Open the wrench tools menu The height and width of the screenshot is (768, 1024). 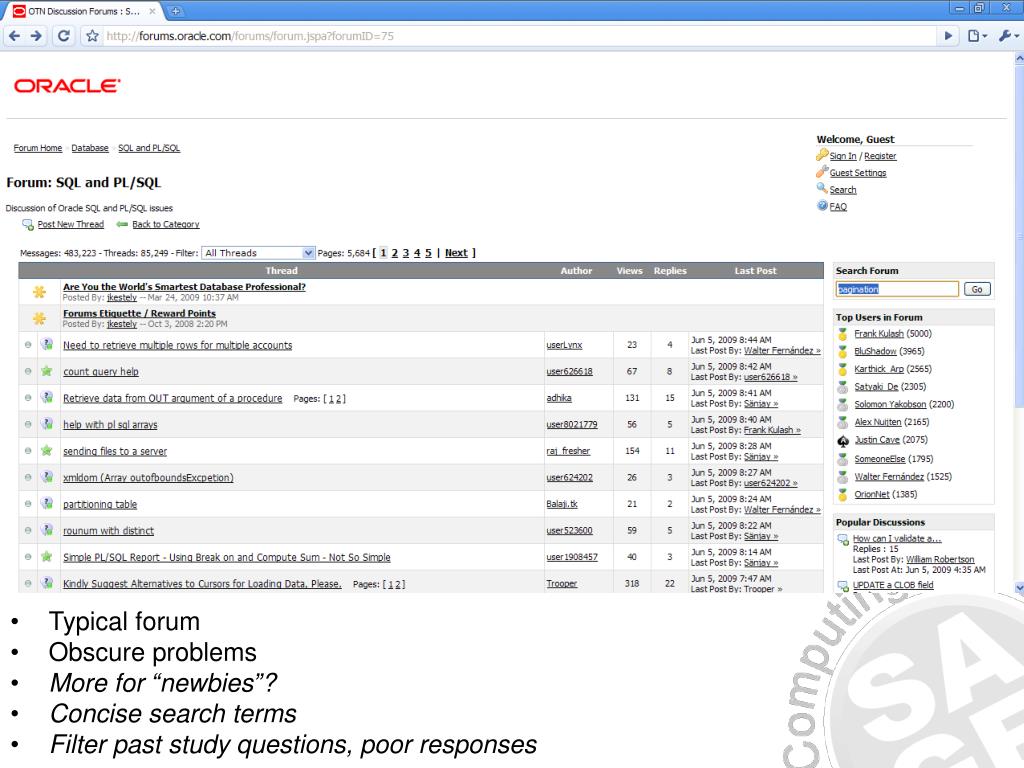coord(1007,36)
